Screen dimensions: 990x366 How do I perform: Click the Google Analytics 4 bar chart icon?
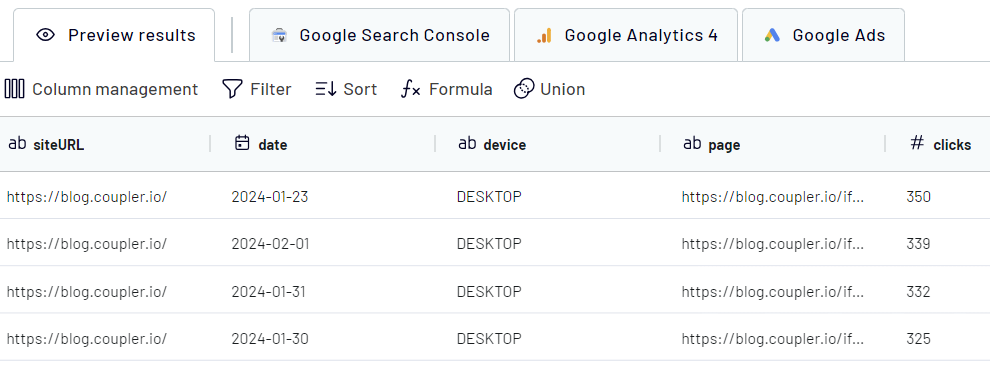point(544,35)
